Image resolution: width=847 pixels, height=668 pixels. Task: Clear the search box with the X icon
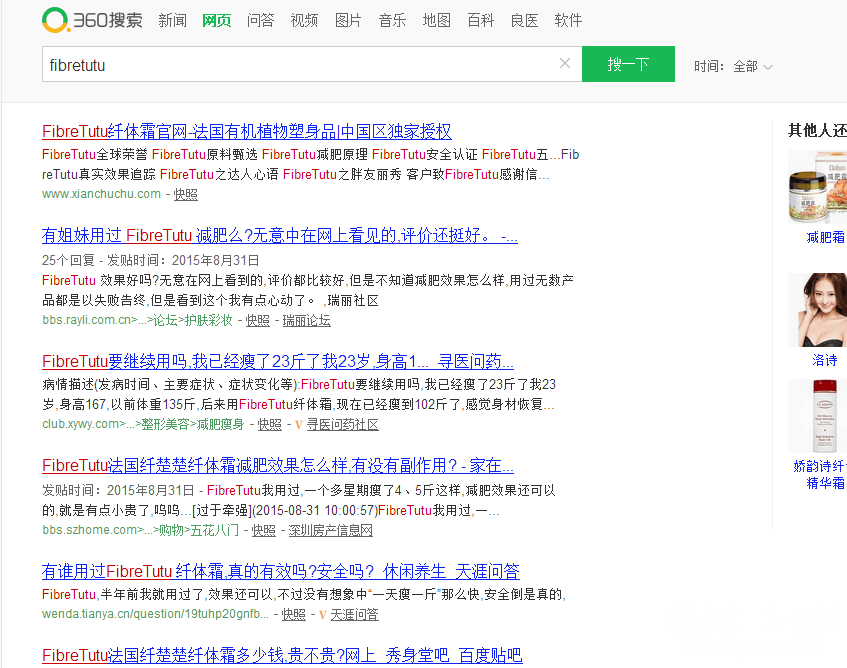[x=565, y=63]
